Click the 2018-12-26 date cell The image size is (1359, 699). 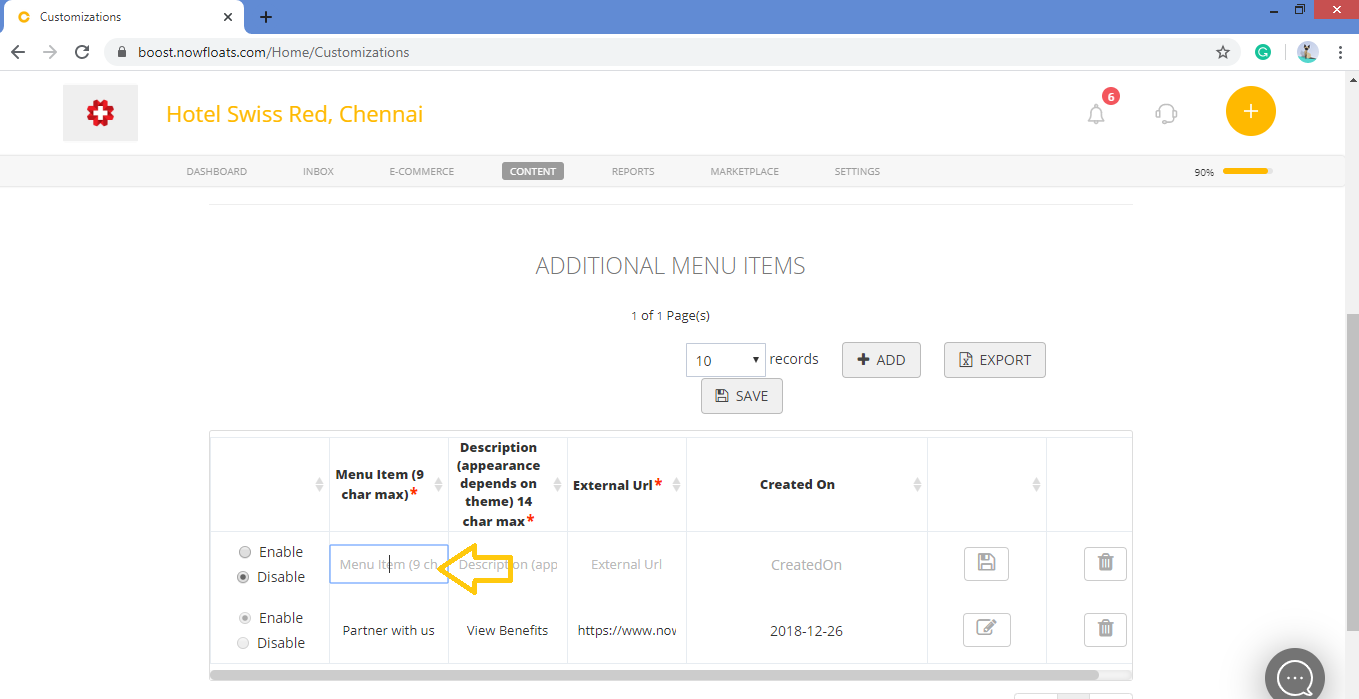pos(806,630)
